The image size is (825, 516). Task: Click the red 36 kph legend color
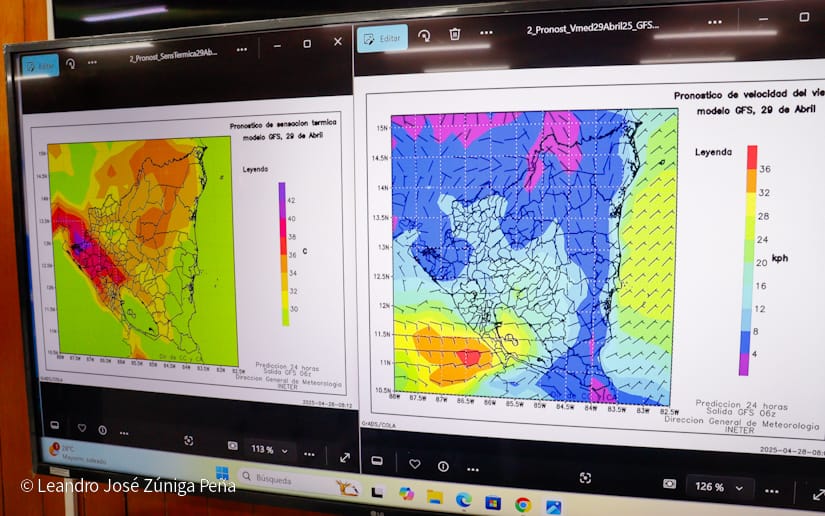pos(752,157)
